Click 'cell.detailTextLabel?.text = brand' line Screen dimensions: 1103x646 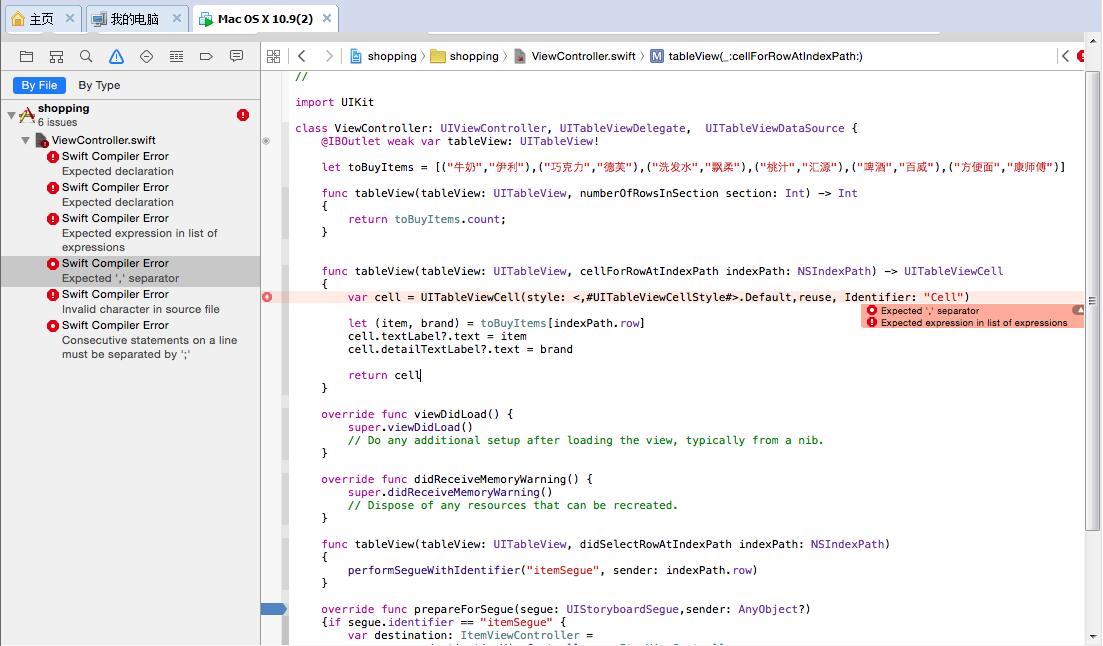[460, 350]
